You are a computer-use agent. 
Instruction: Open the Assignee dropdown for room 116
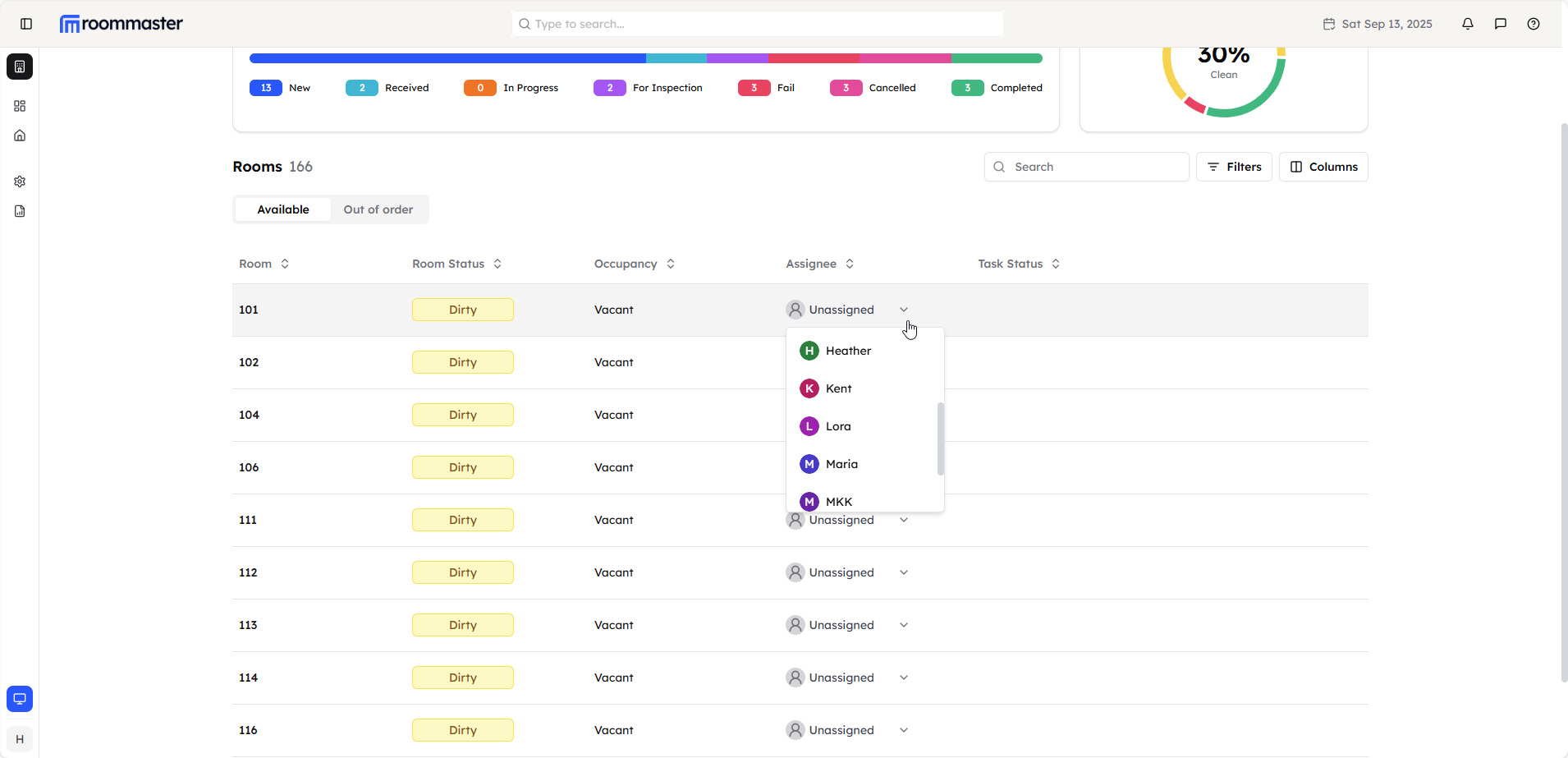pos(902,729)
